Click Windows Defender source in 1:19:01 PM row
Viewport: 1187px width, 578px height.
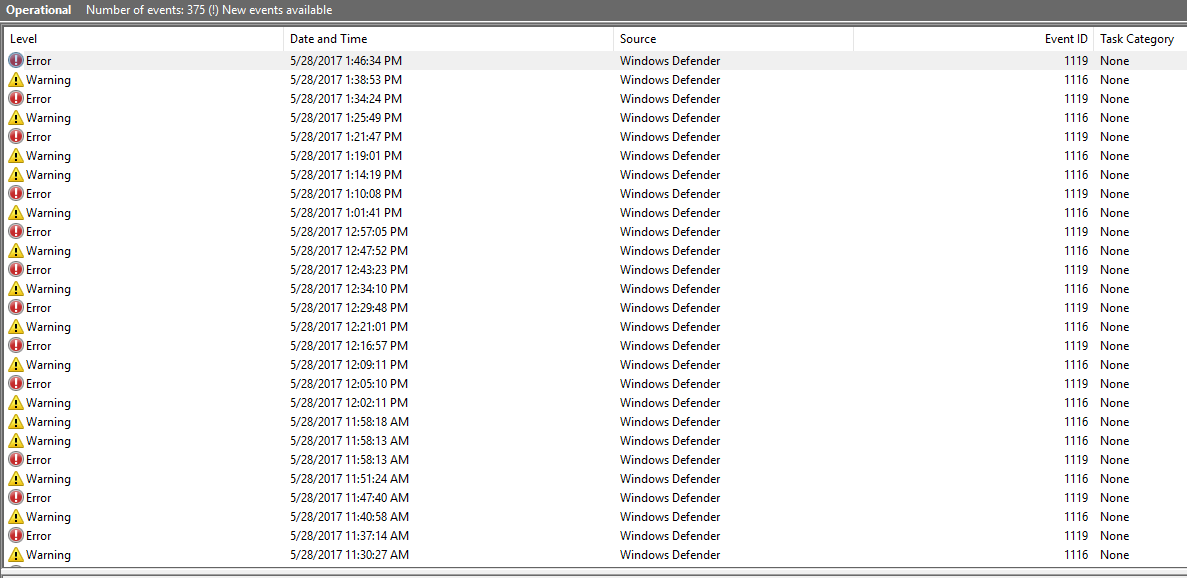[x=670, y=155]
